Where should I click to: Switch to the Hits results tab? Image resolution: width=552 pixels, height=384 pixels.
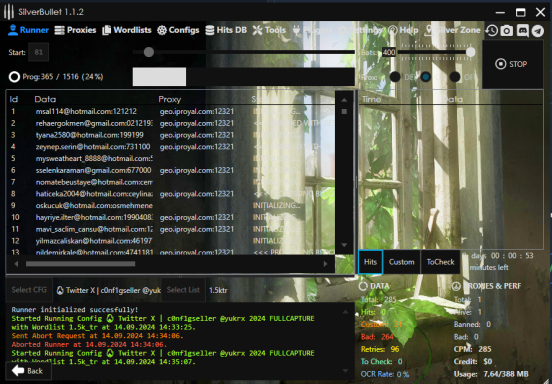tap(370, 262)
